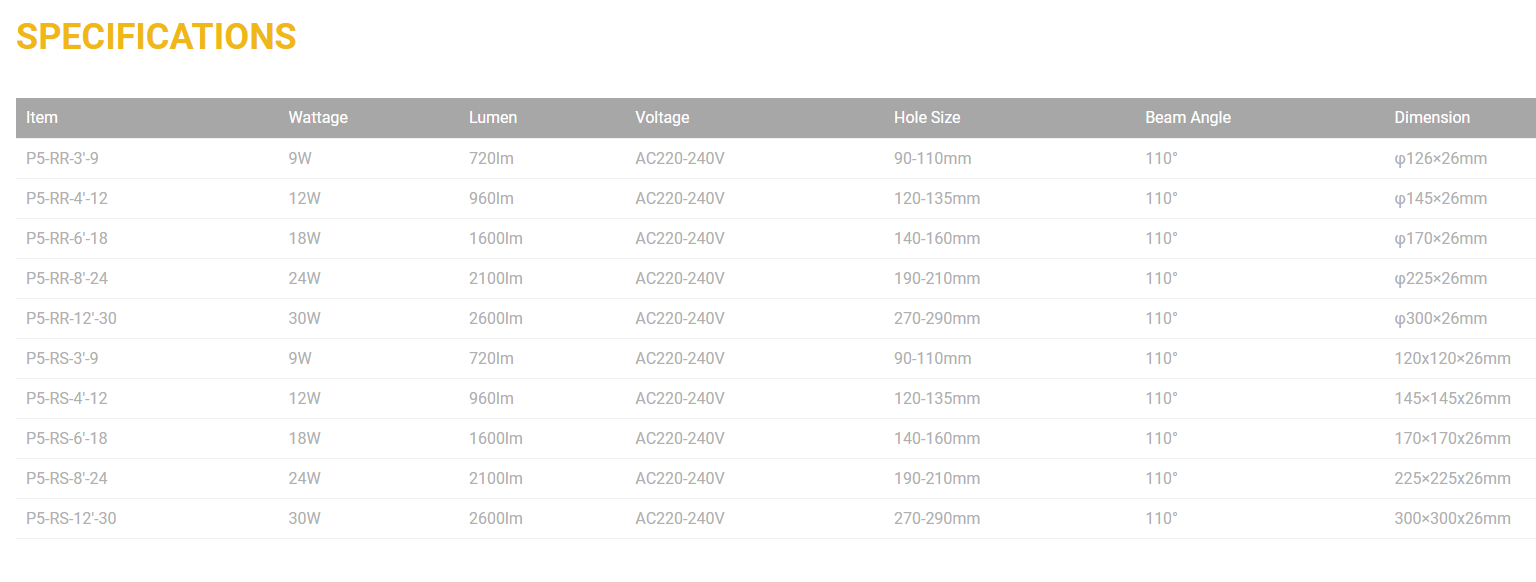Click the 1600lm lumen value for P5-RS-6'-18
The width and height of the screenshot is (1536, 582).
496,438
